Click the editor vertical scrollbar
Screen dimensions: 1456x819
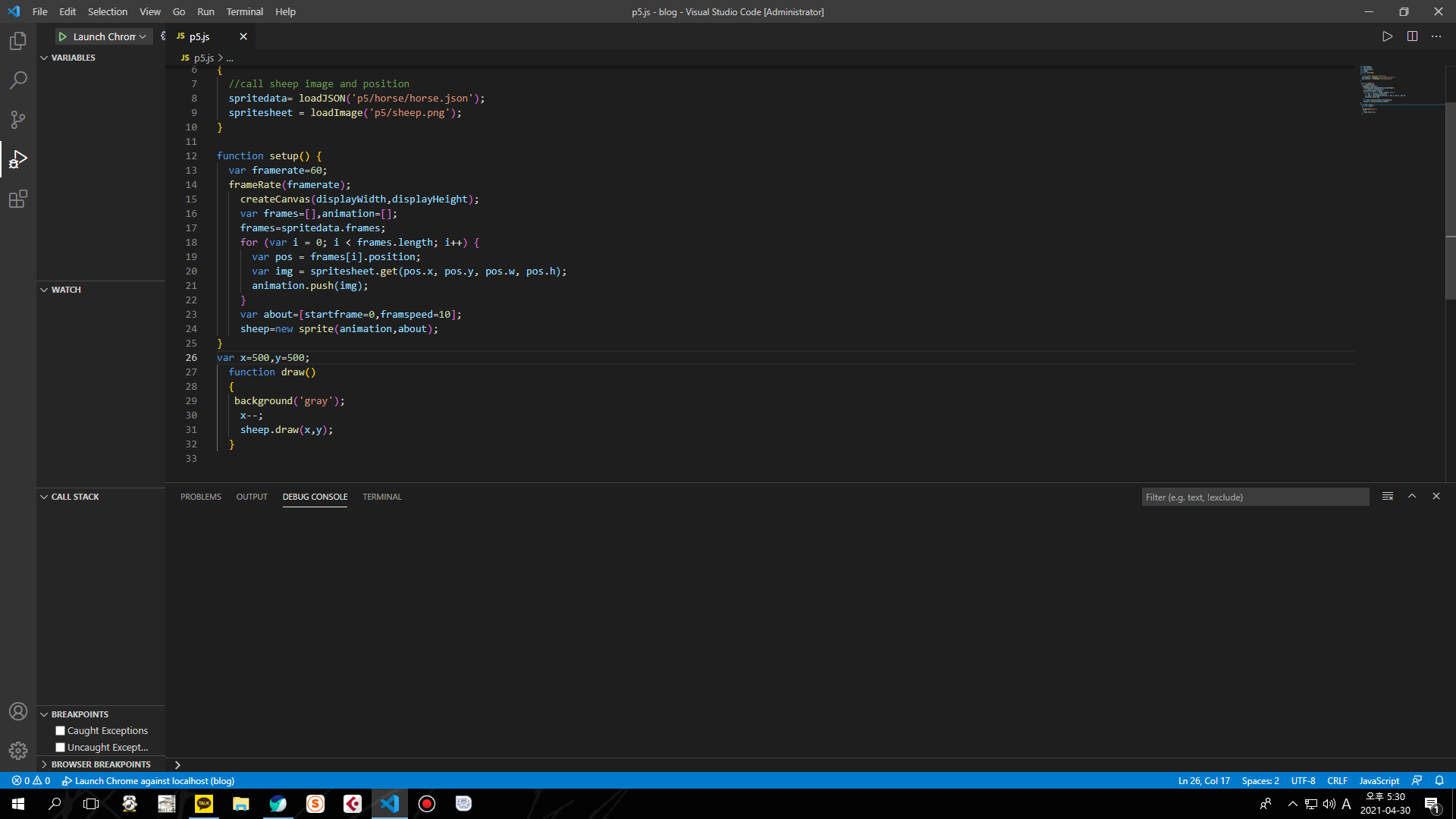point(1450,201)
